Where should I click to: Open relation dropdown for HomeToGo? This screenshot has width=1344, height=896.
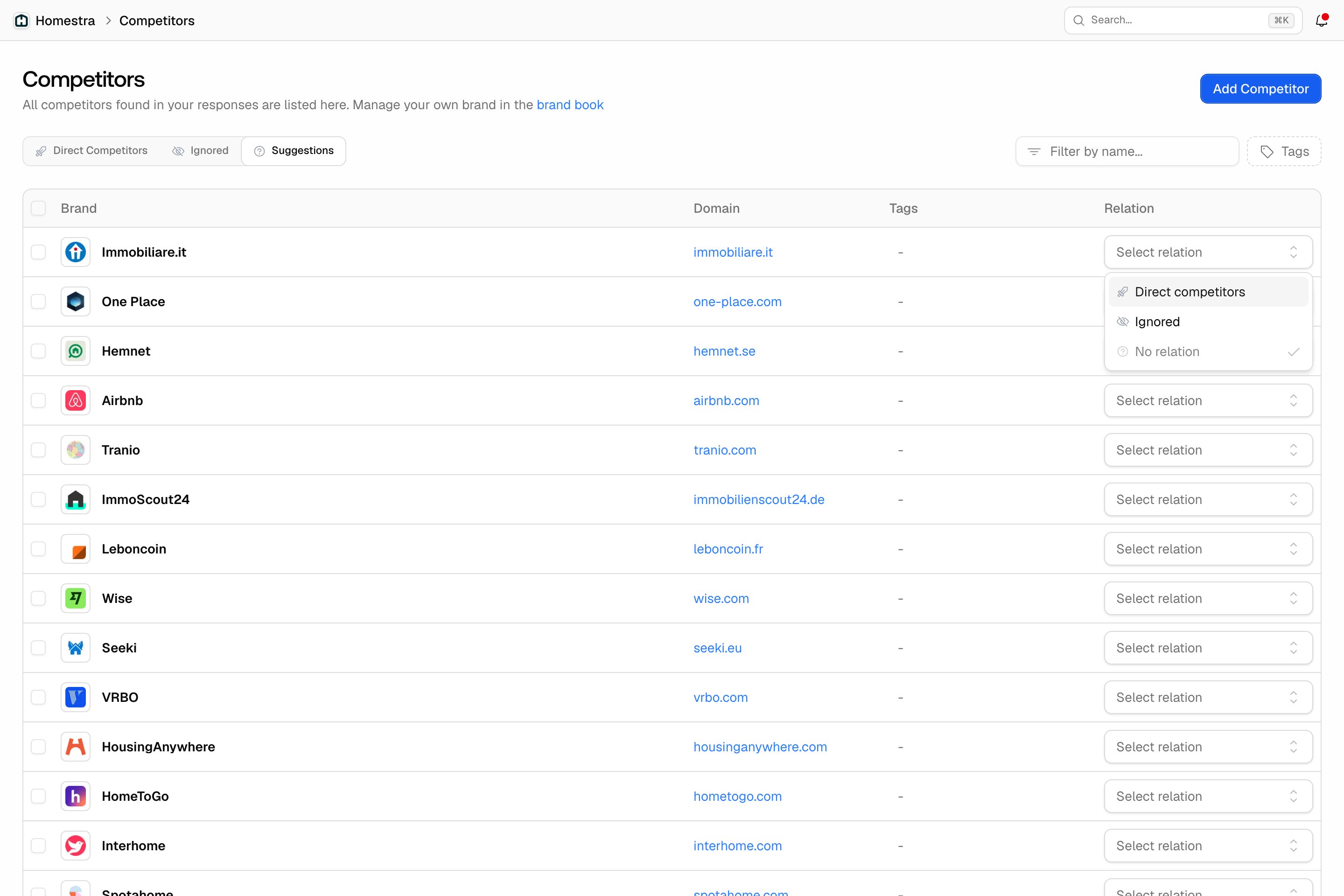click(x=1208, y=797)
